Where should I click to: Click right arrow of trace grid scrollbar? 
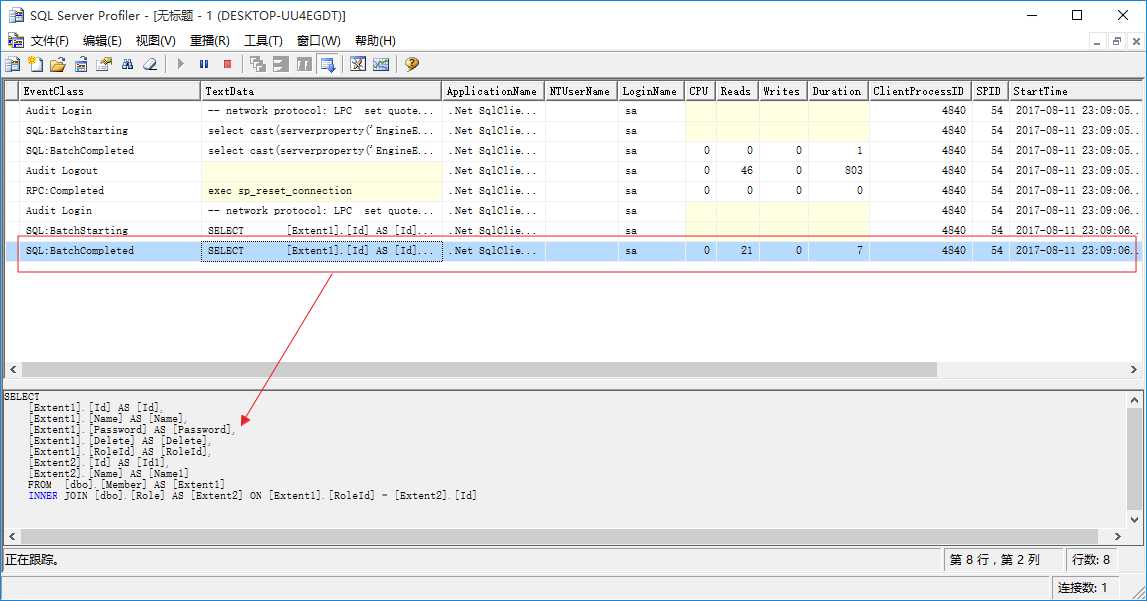pos(1134,369)
